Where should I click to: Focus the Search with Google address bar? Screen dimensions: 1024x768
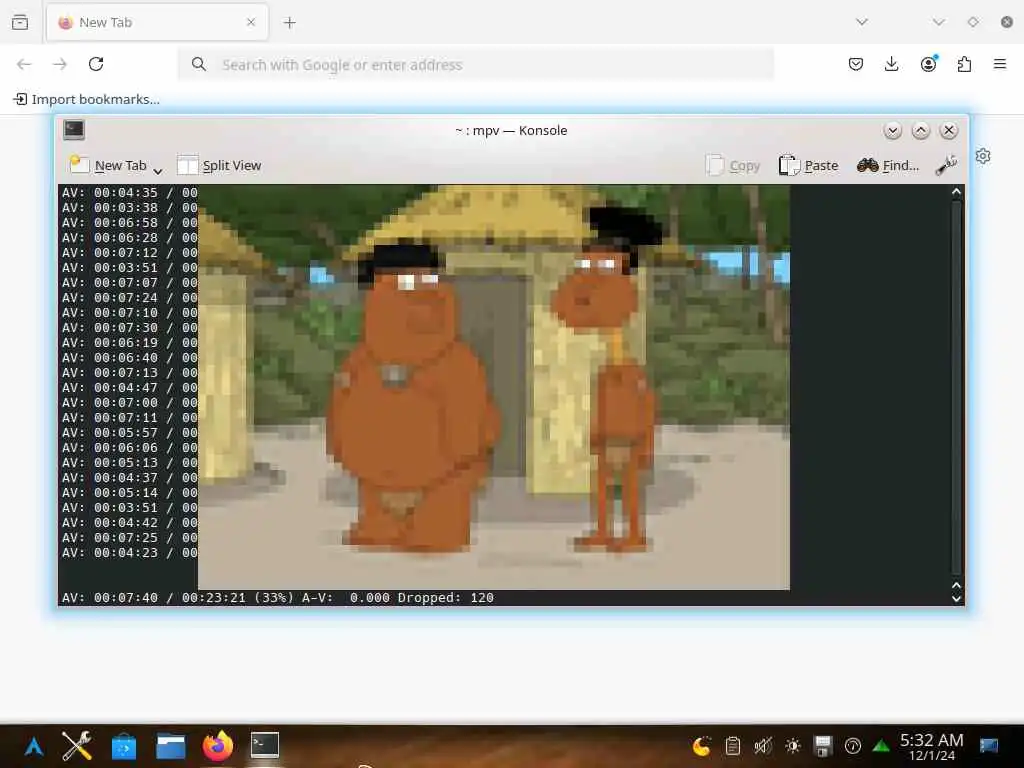pyautogui.click(x=476, y=65)
